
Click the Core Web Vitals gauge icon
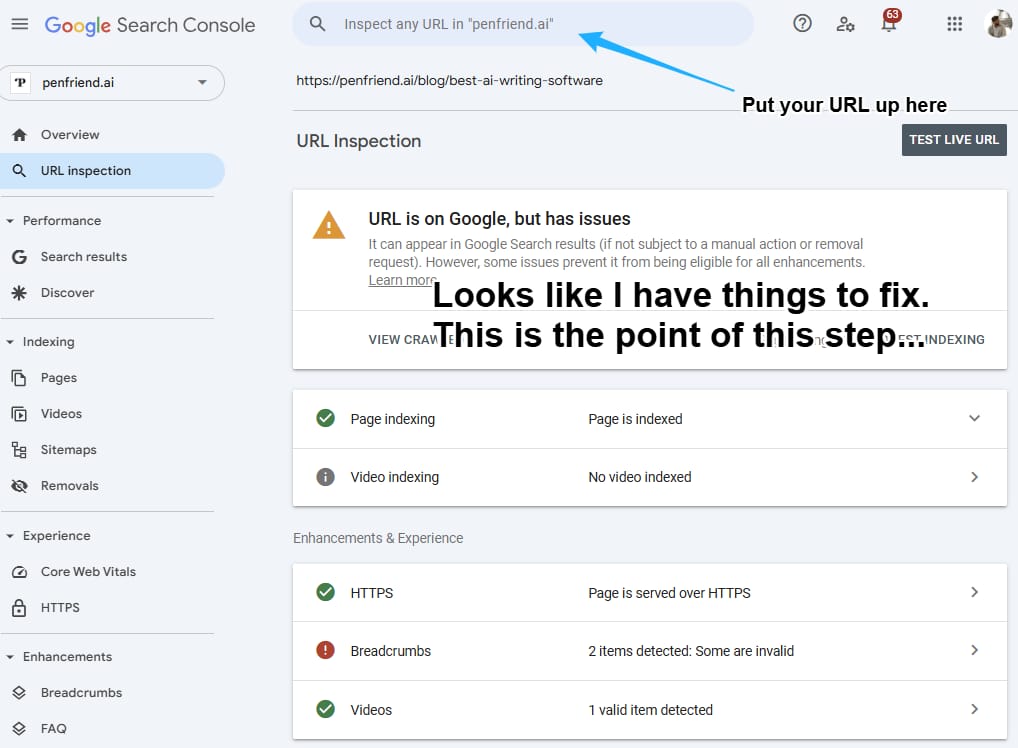19,572
